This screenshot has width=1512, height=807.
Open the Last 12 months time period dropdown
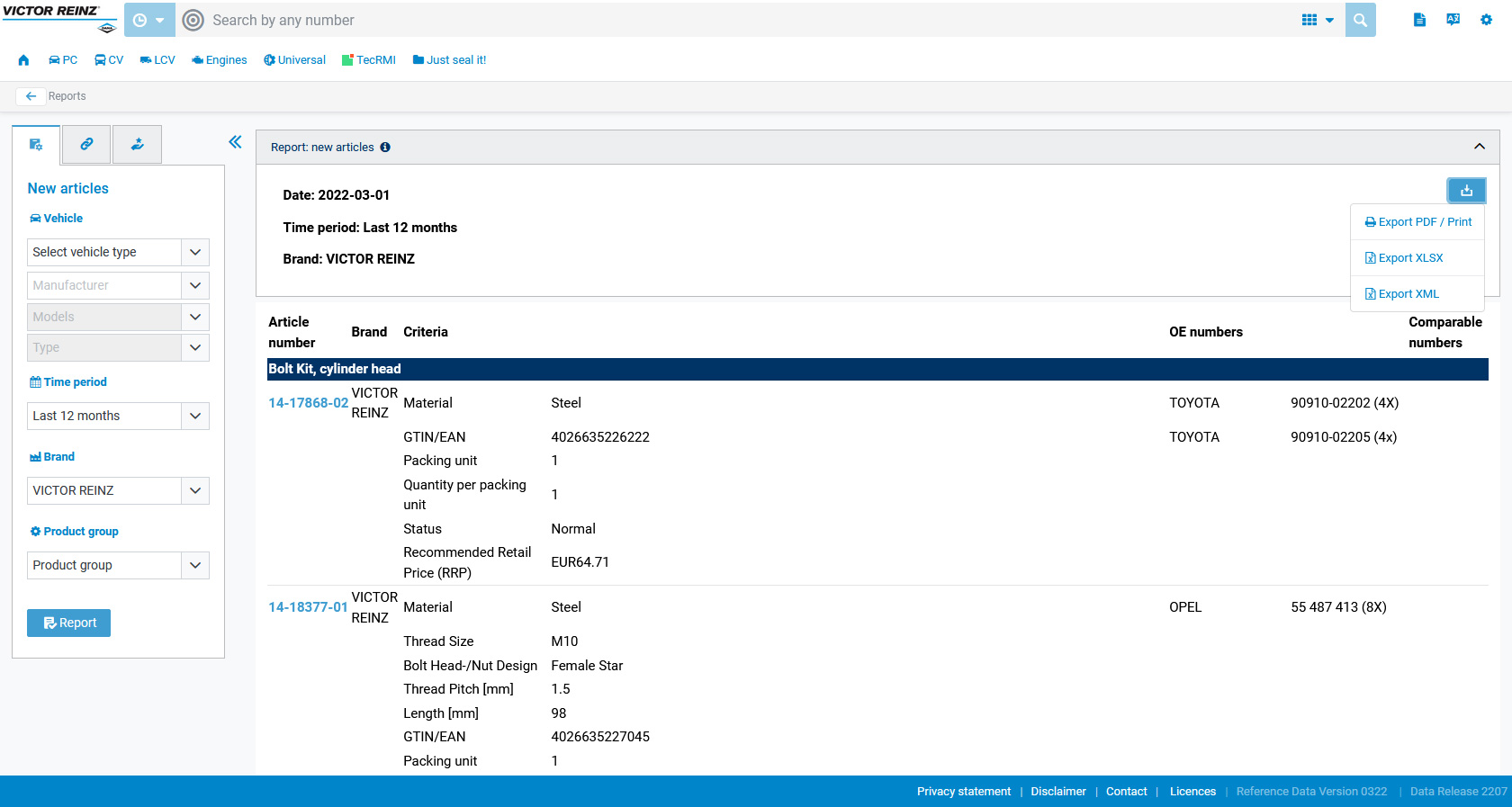[x=118, y=416]
